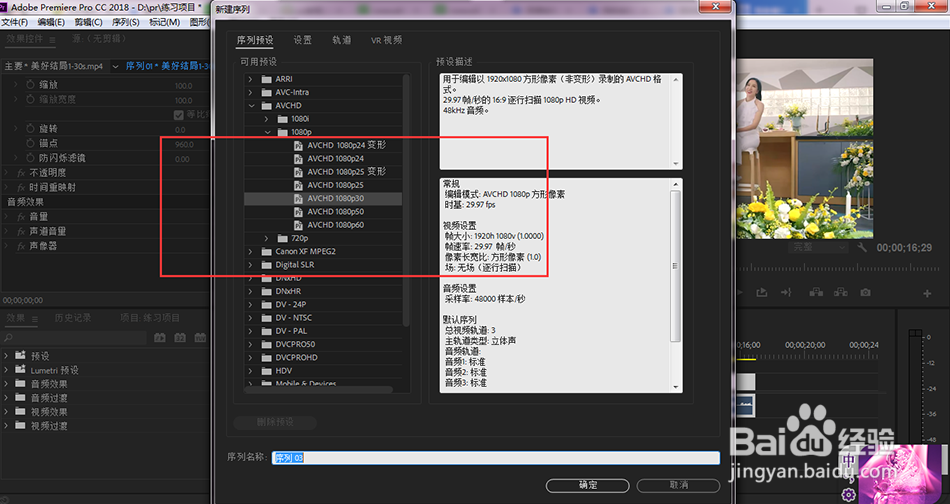Expand the AVC-Intra preset folder

pos(251,92)
